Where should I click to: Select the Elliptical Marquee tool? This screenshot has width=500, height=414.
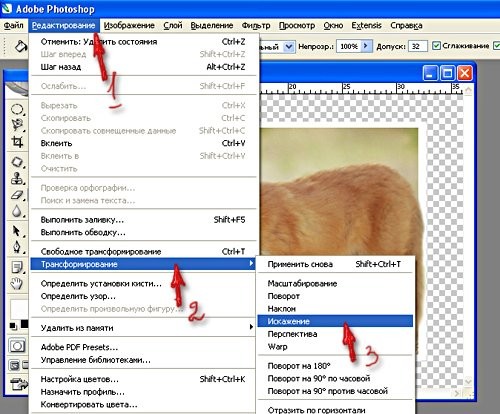pyautogui.click(x=17, y=109)
